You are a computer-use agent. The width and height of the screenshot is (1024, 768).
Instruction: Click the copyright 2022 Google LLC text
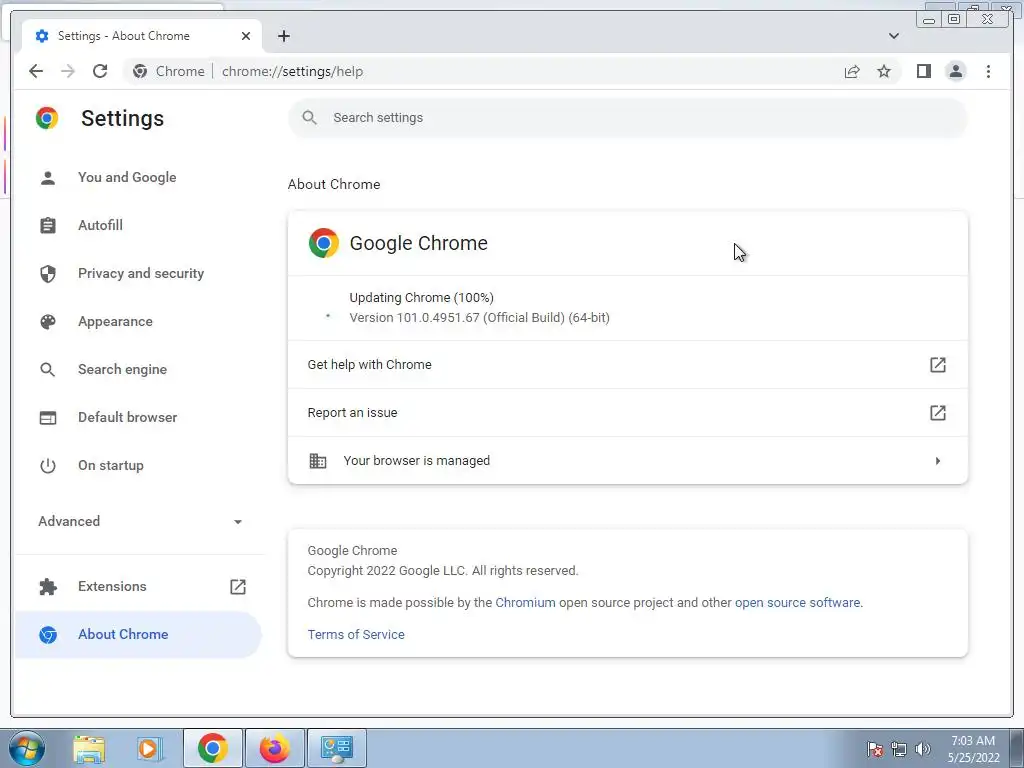pos(443,571)
